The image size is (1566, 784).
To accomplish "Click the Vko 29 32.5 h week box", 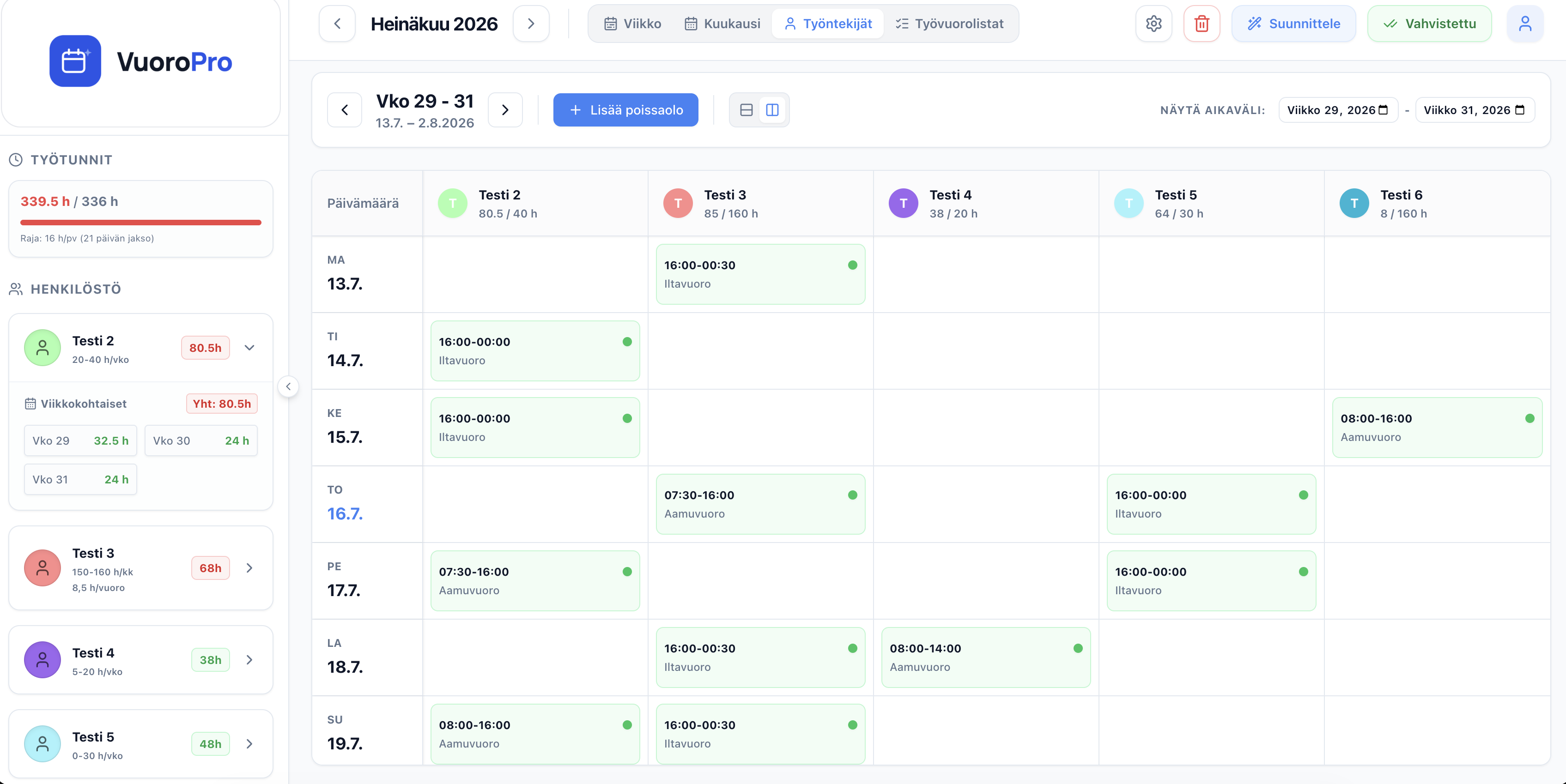I will [80, 440].
